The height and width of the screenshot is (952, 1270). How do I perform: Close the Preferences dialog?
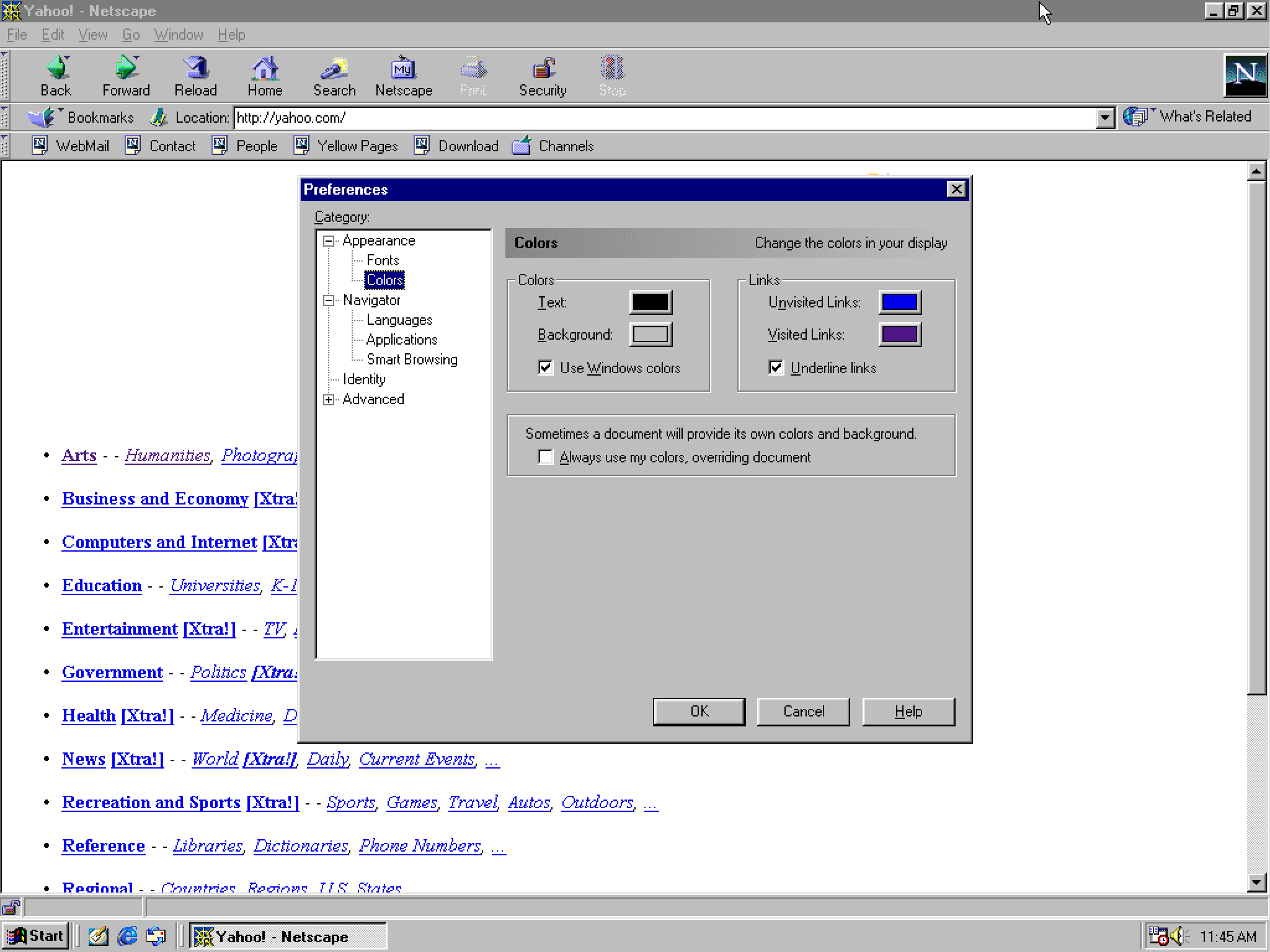click(957, 189)
